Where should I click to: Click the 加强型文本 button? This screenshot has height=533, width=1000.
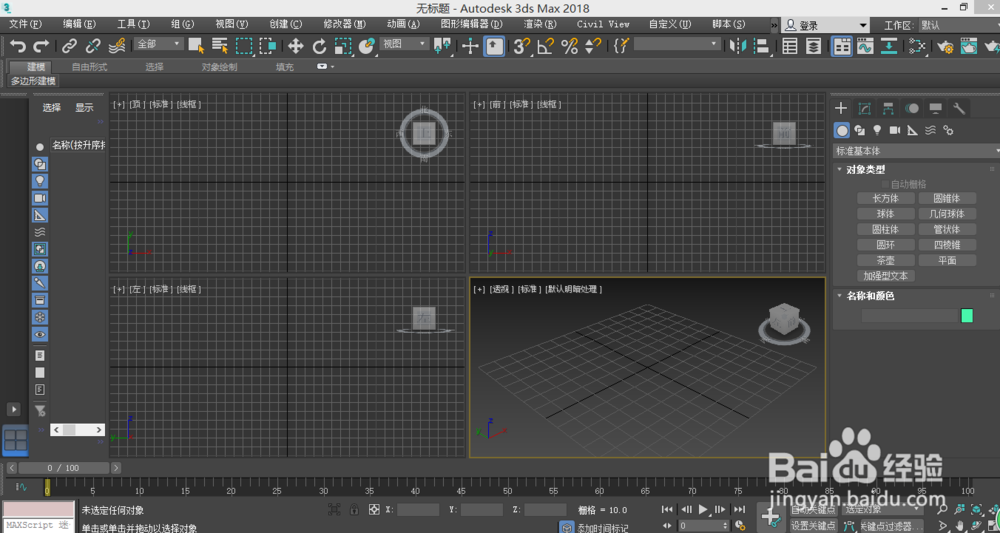coord(885,275)
